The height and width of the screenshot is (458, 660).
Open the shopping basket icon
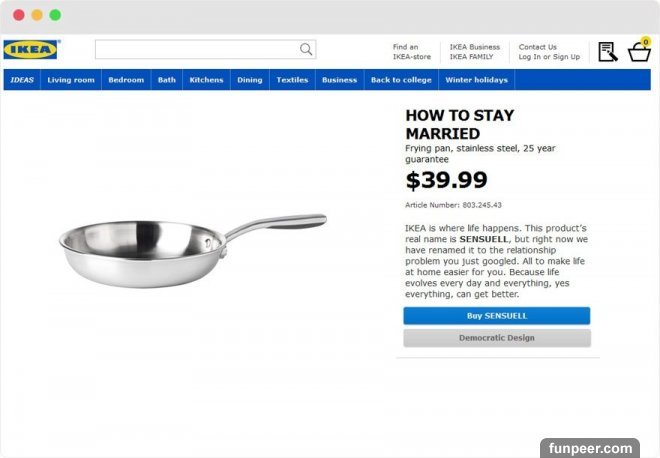click(639, 50)
